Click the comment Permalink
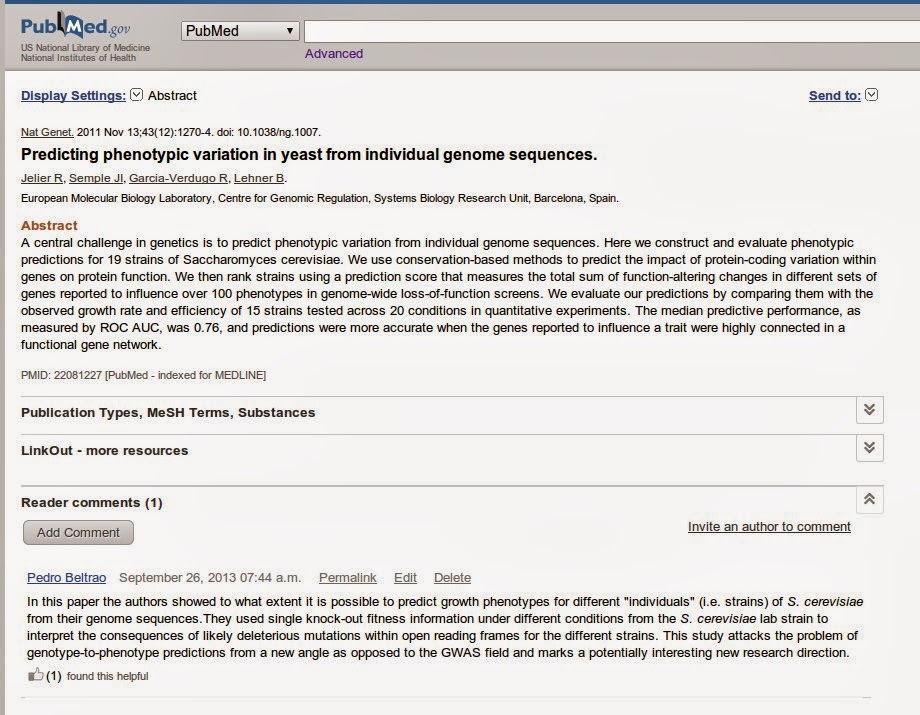 point(347,578)
